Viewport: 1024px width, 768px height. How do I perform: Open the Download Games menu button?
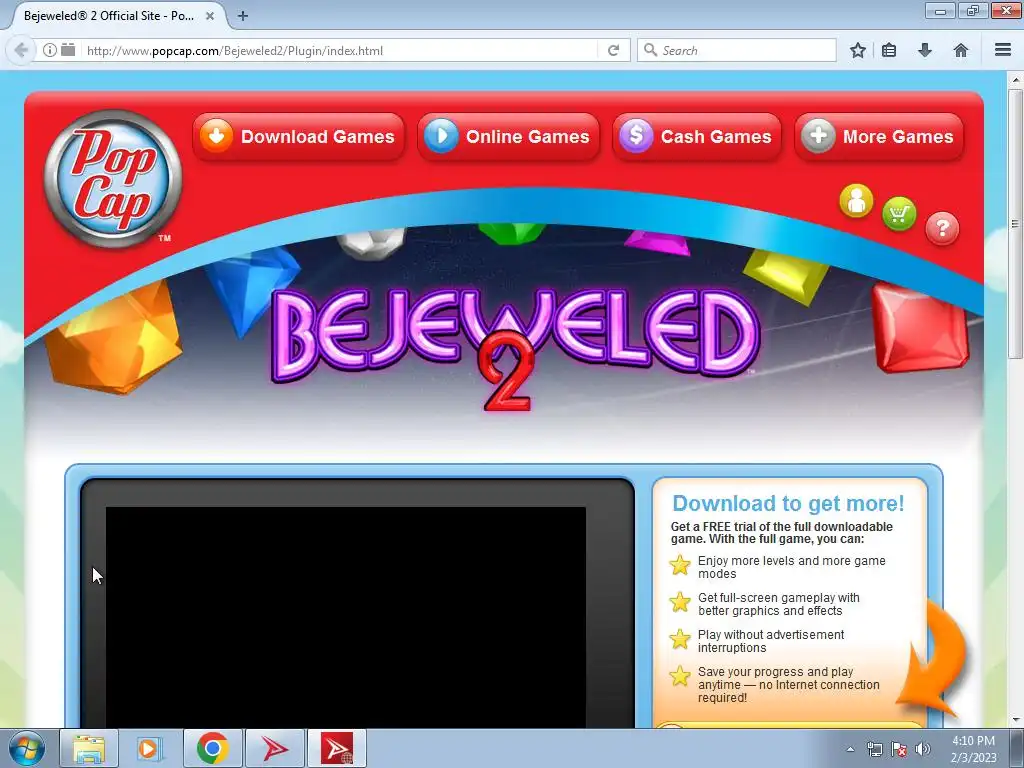click(299, 136)
